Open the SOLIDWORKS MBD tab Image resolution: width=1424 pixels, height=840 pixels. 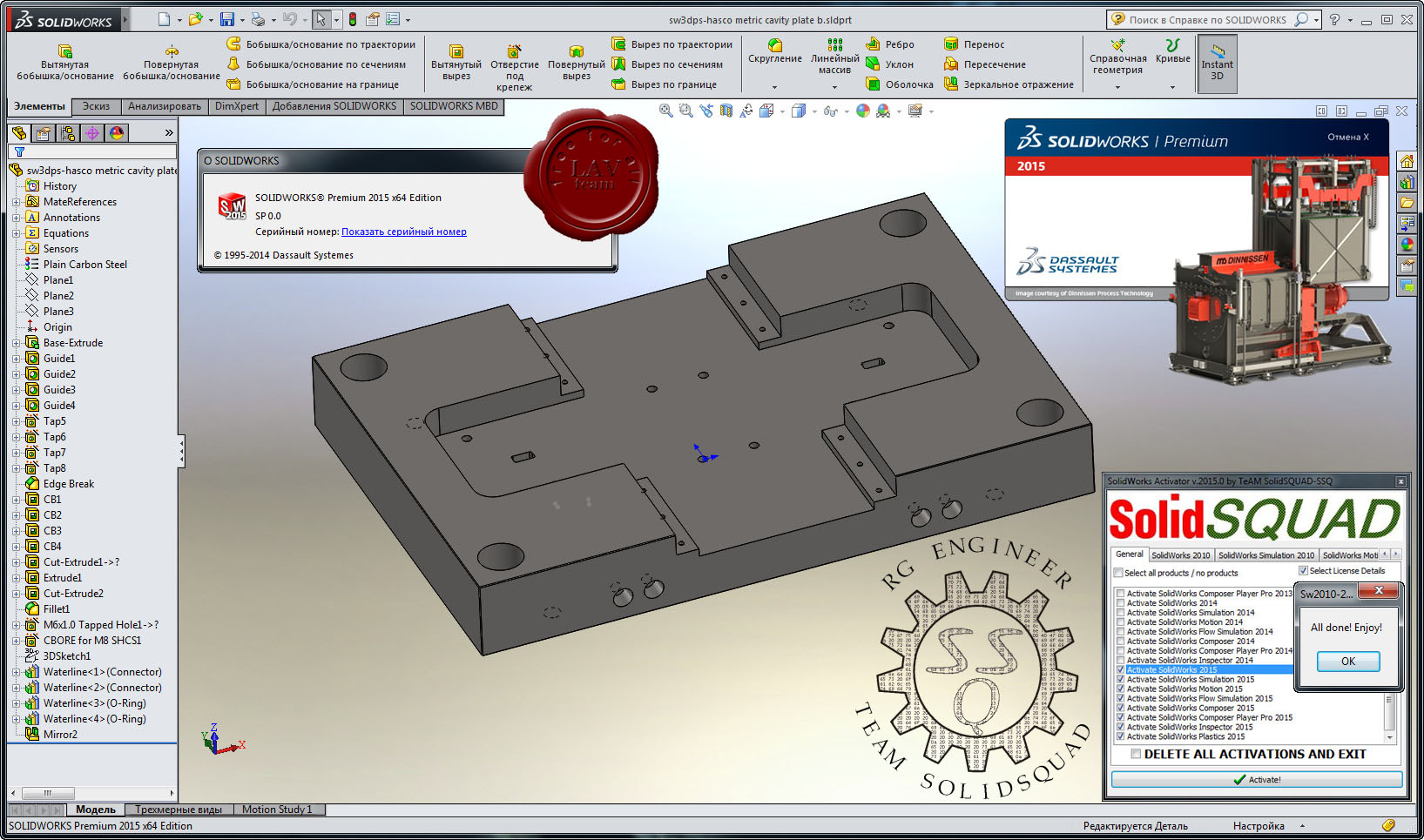[x=454, y=106]
